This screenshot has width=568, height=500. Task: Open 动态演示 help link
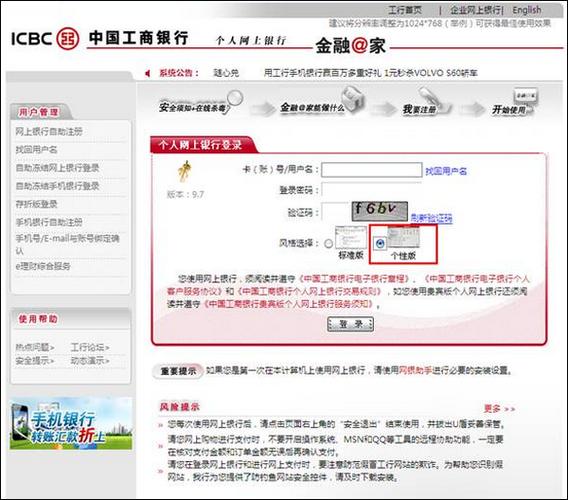90,361
